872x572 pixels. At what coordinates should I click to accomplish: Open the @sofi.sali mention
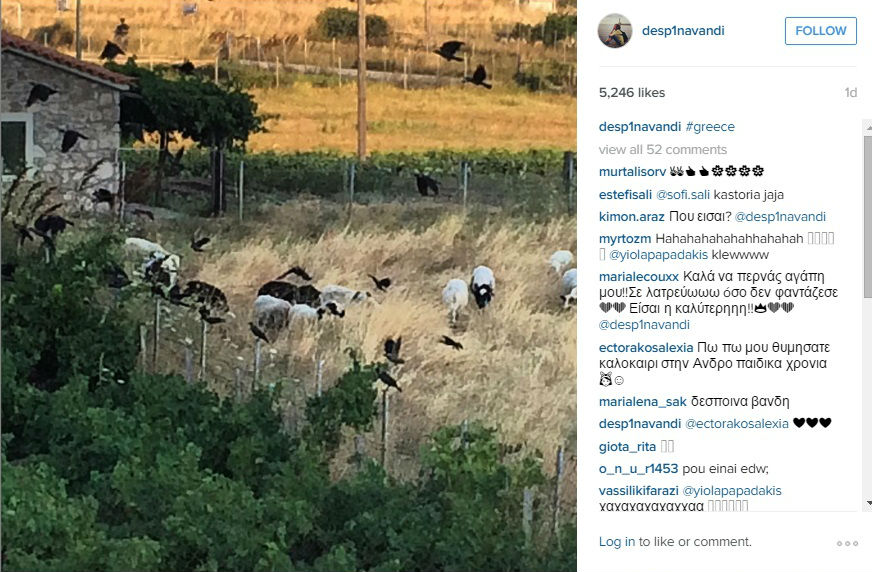click(683, 195)
